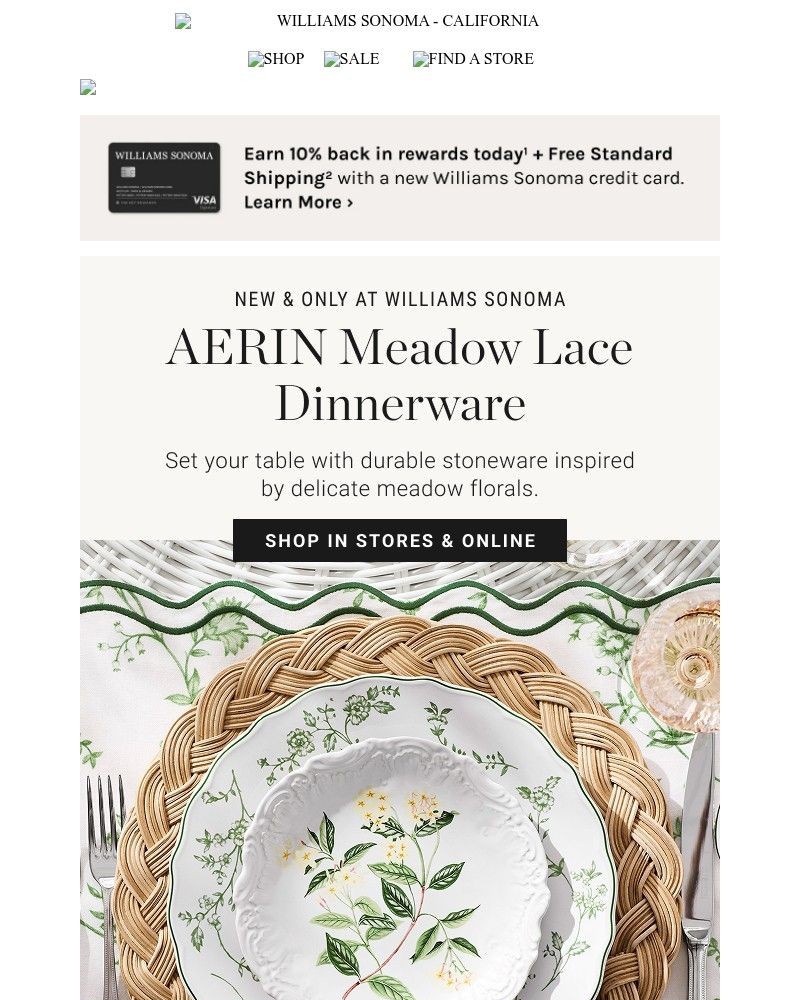Click the Earn 10% back rewards banner

pyautogui.click(x=400, y=177)
